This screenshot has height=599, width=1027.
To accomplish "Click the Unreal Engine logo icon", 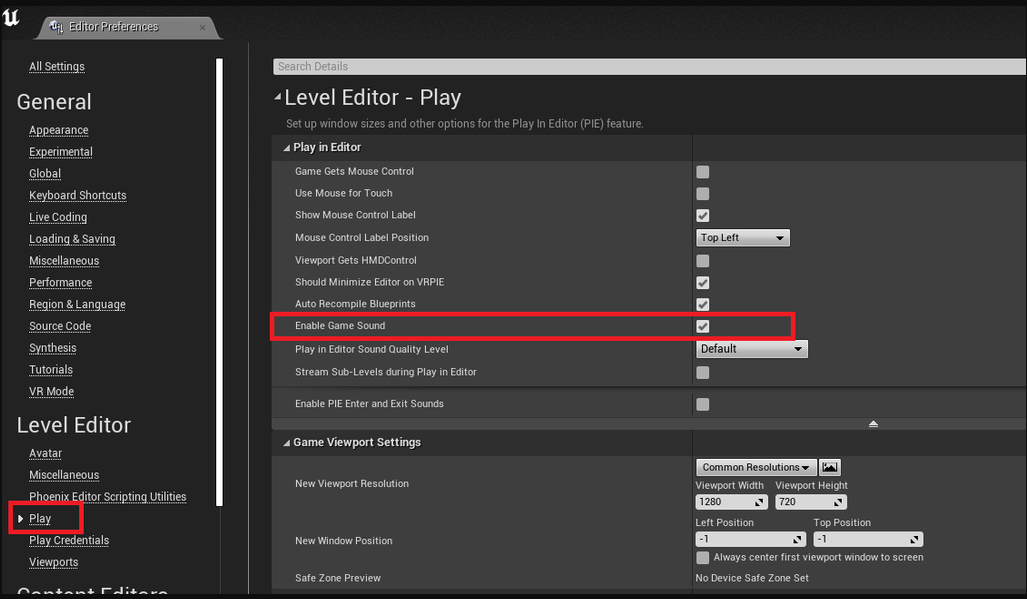I will (x=11, y=17).
